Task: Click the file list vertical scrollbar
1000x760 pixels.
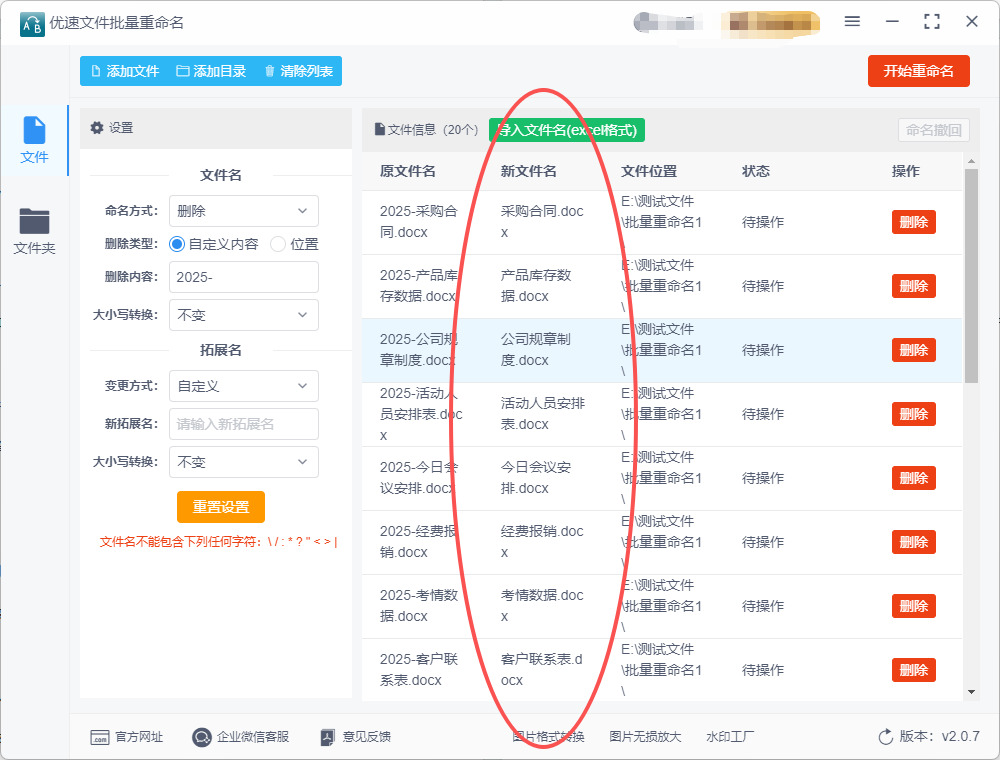Action: click(970, 275)
